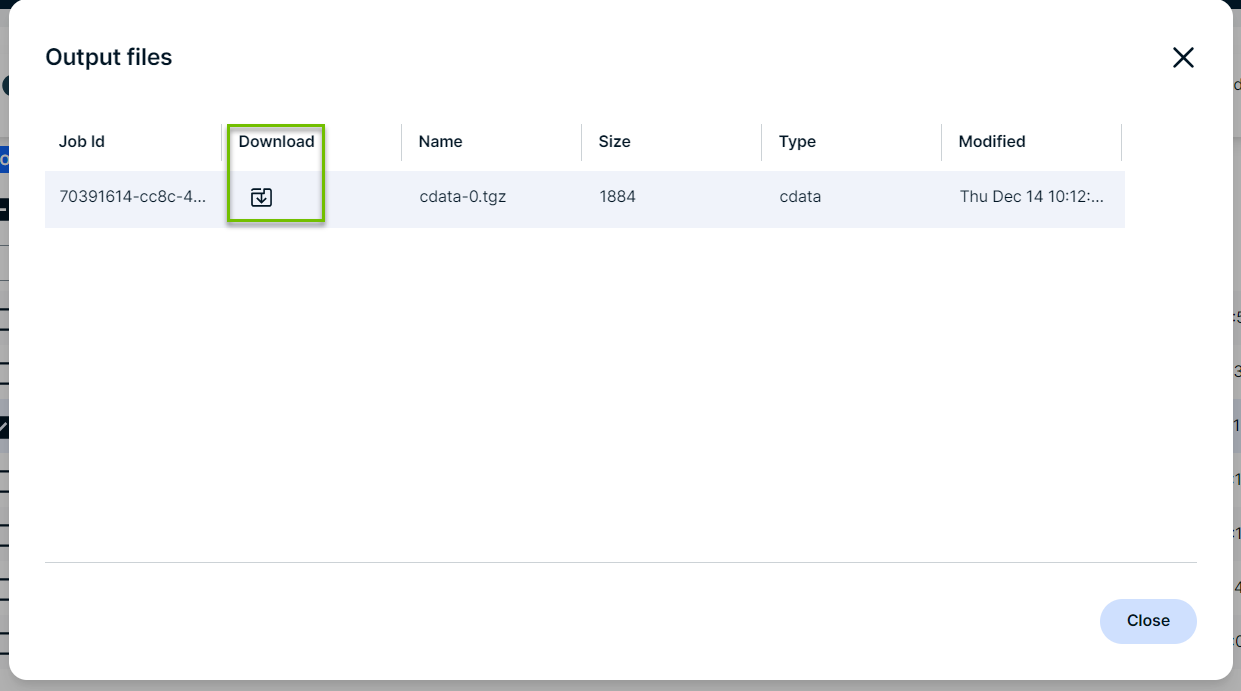The width and height of the screenshot is (1241, 691).
Task: Click the column divider right of Job Id
Action: [x=221, y=142]
